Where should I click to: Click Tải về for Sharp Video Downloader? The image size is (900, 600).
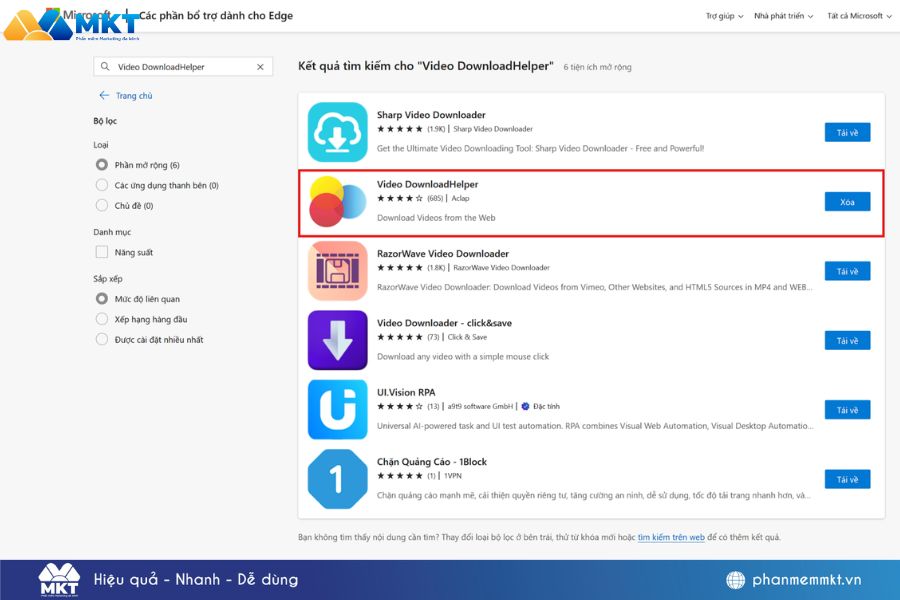(x=847, y=133)
